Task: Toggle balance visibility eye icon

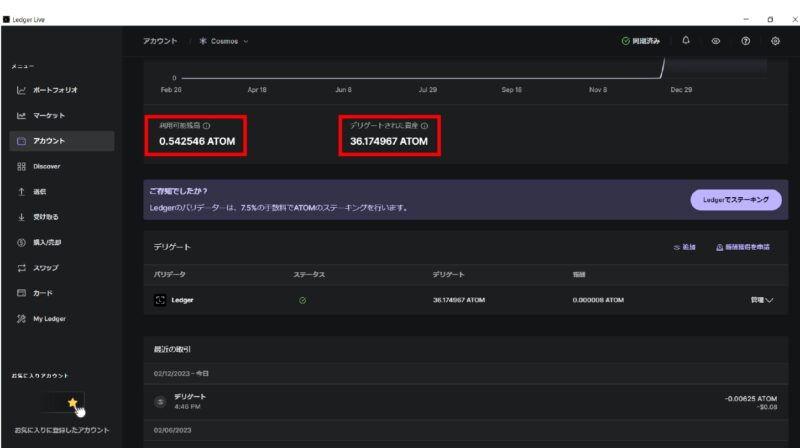Action: [715, 41]
